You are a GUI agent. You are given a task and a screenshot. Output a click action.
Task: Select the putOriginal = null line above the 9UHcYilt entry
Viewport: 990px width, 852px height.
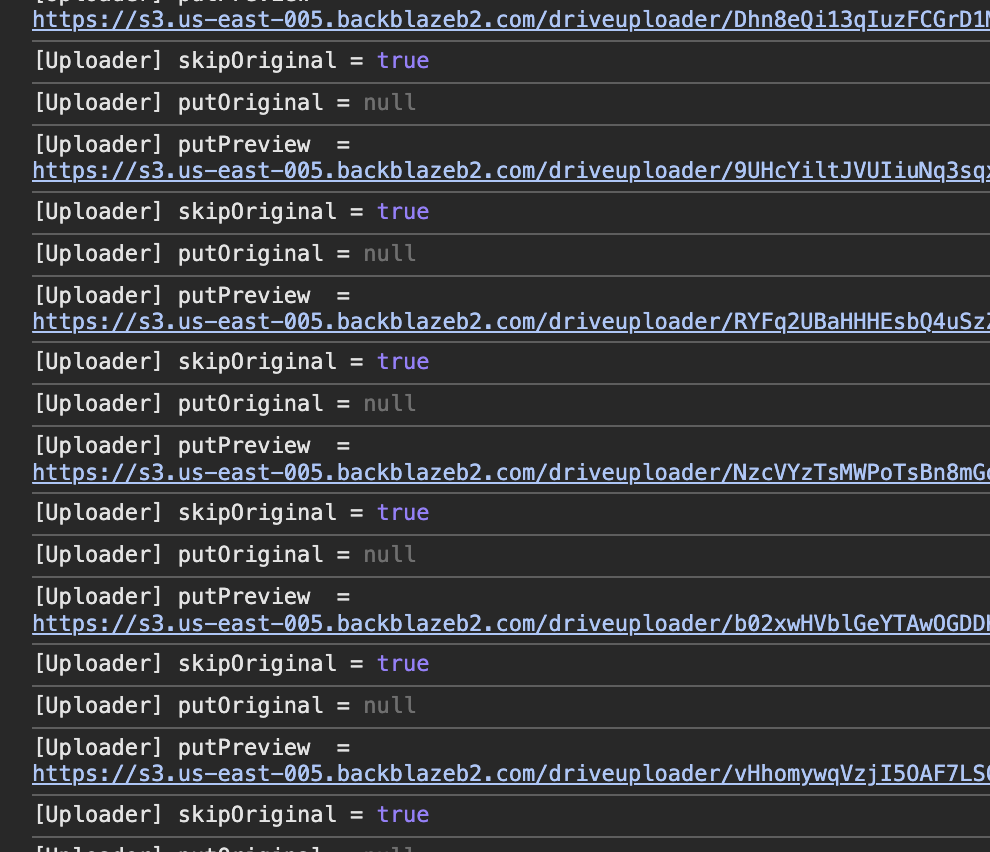[225, 103]
